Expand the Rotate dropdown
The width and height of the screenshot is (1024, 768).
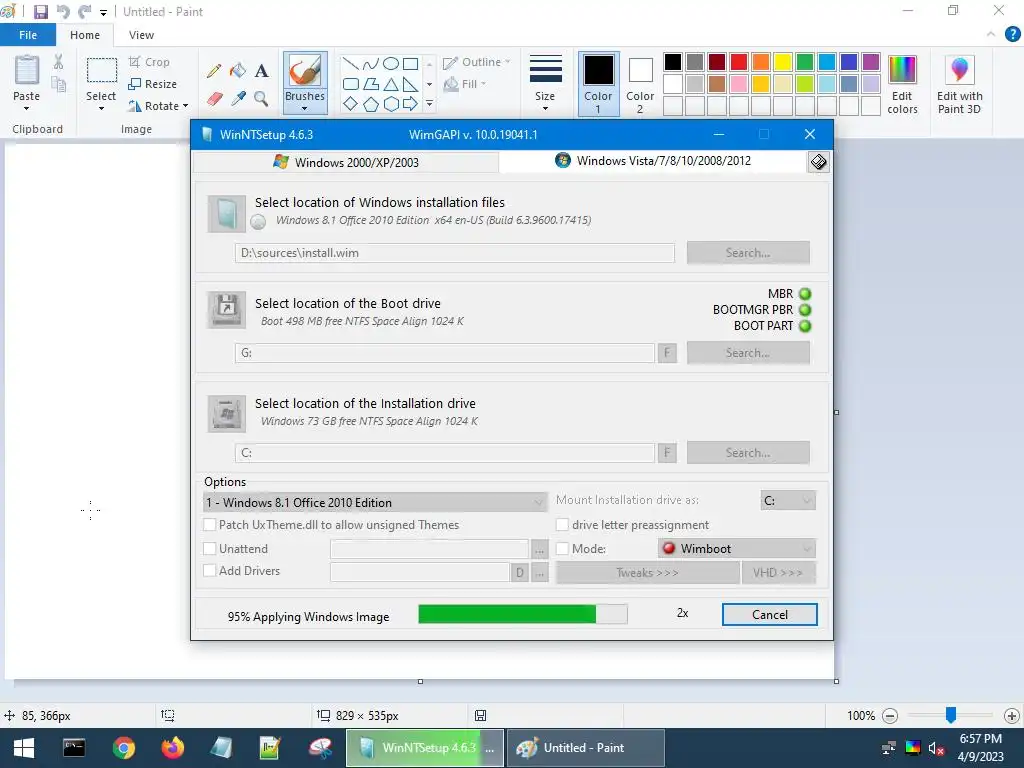pos(185,106)
